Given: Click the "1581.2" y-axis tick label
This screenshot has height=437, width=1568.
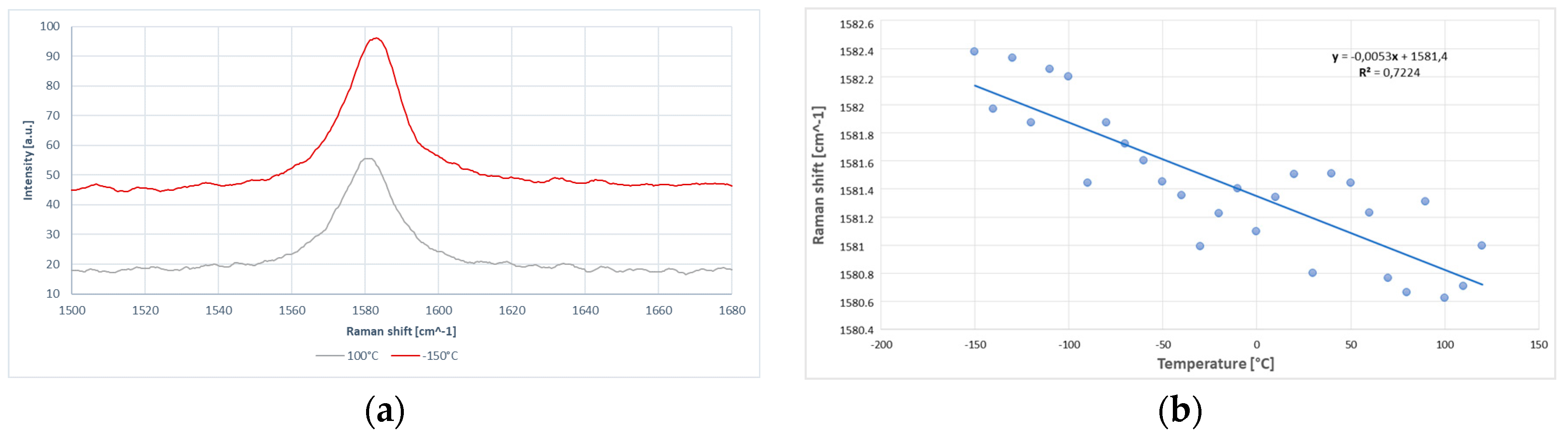Looking at the screenshot, I should pos(856,219).
